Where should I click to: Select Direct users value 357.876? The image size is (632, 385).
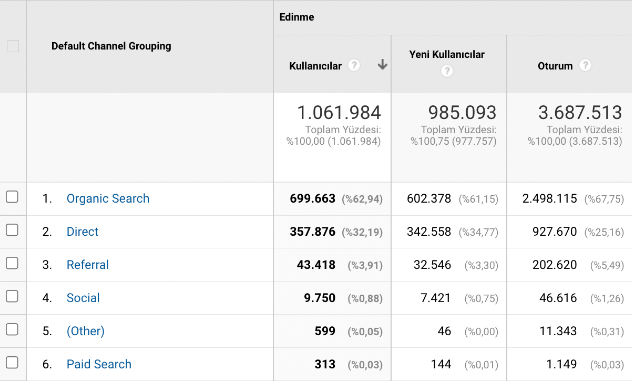pyautogui.click(x=312, y=231)
